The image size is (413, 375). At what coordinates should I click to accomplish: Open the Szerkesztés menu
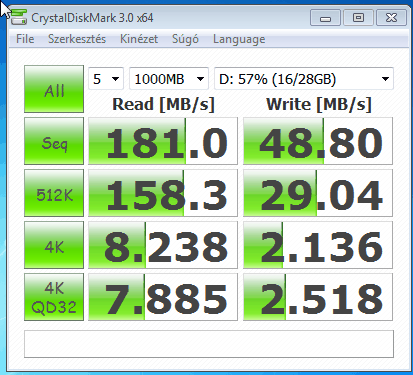pos(77,39)
